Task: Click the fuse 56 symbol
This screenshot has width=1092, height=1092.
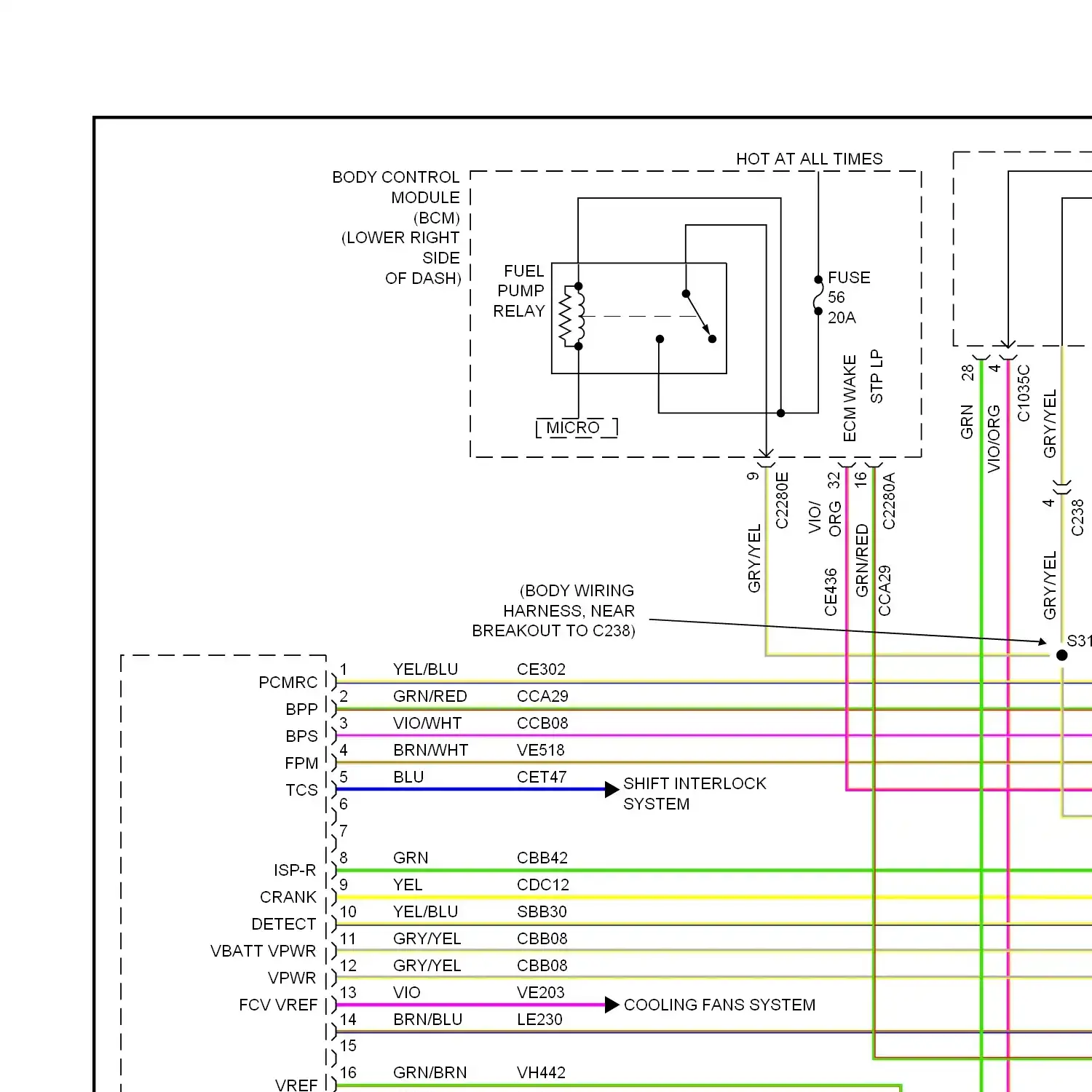Action: pos(818,295)
